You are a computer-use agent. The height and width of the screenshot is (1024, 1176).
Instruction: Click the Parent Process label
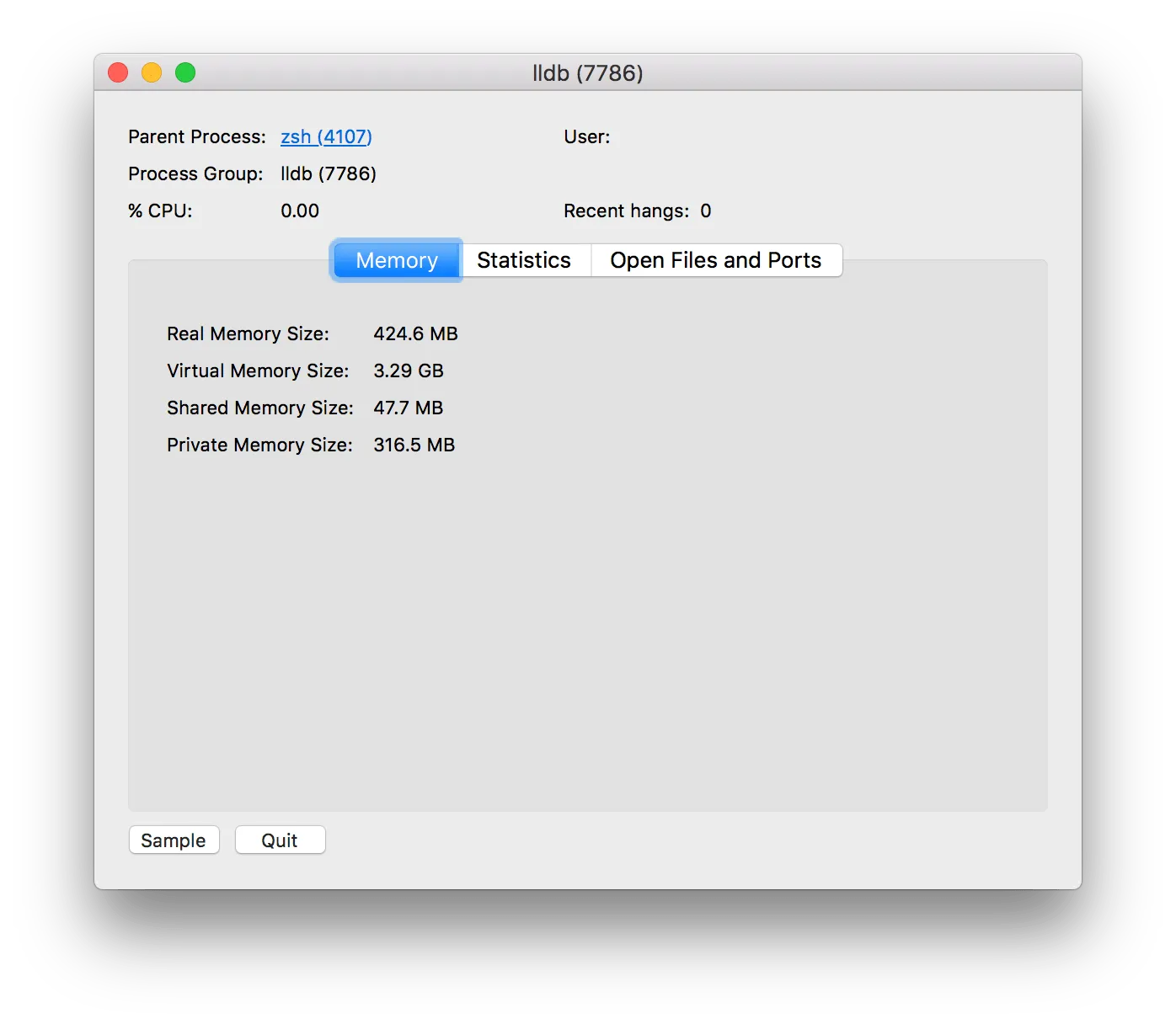coord(196,136)
